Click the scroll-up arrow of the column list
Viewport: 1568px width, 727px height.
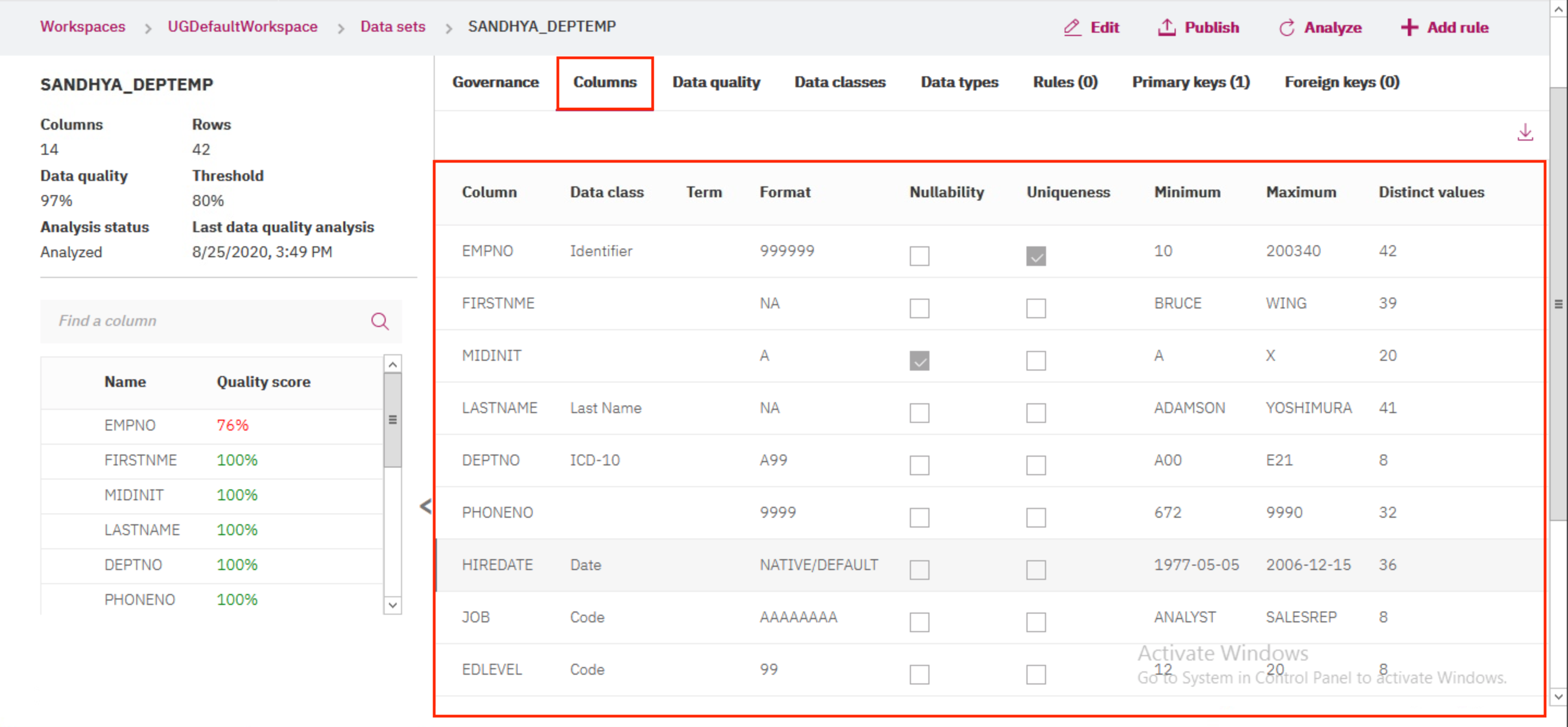point(393,364)
